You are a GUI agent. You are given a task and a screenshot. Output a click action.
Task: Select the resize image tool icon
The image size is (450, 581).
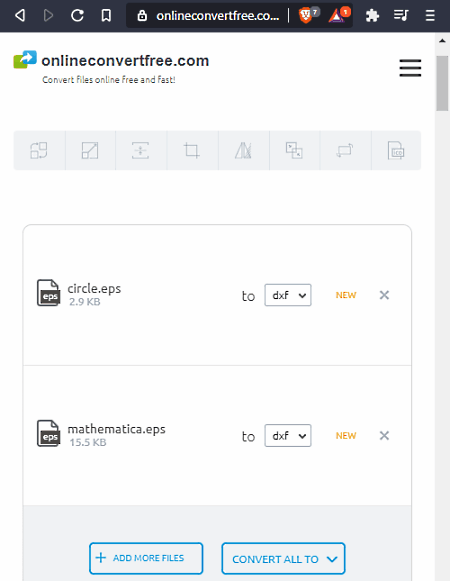coord(90,150)
